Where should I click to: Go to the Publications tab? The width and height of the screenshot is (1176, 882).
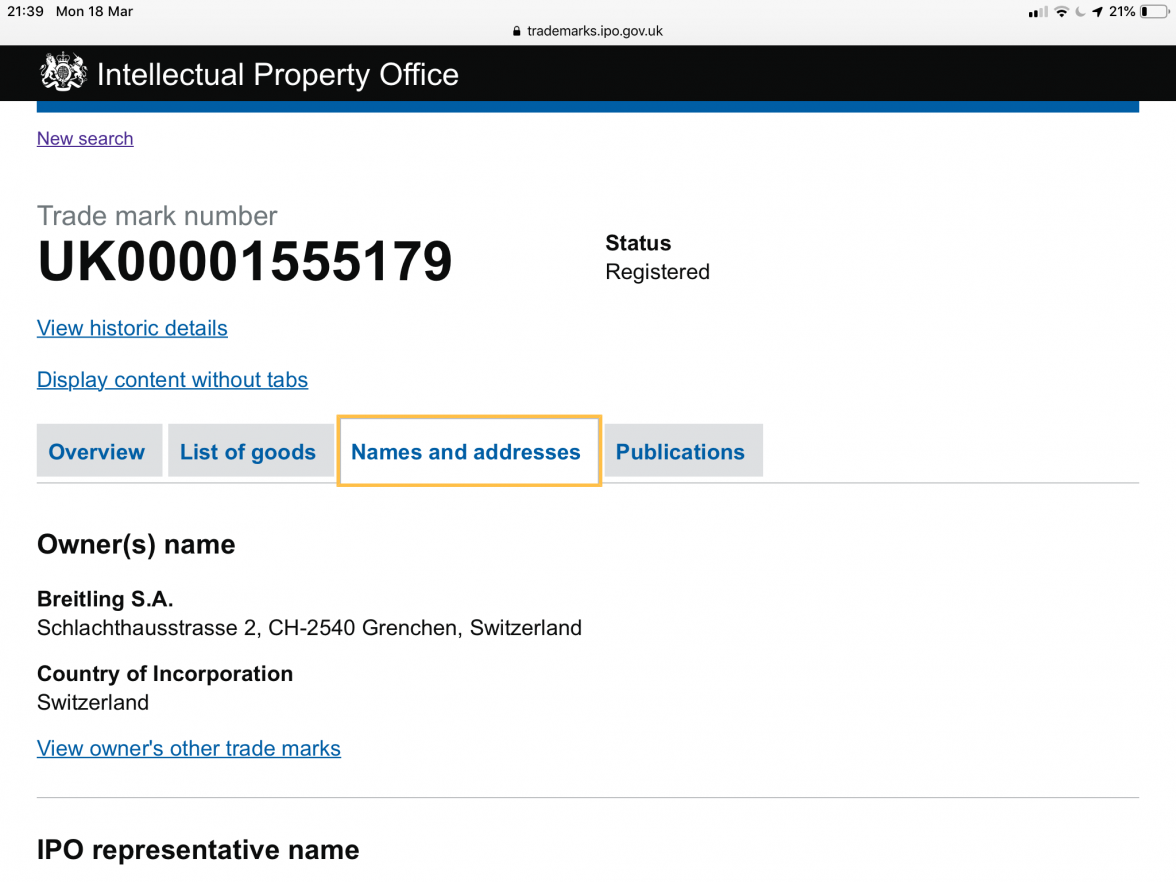click(680, 452)
